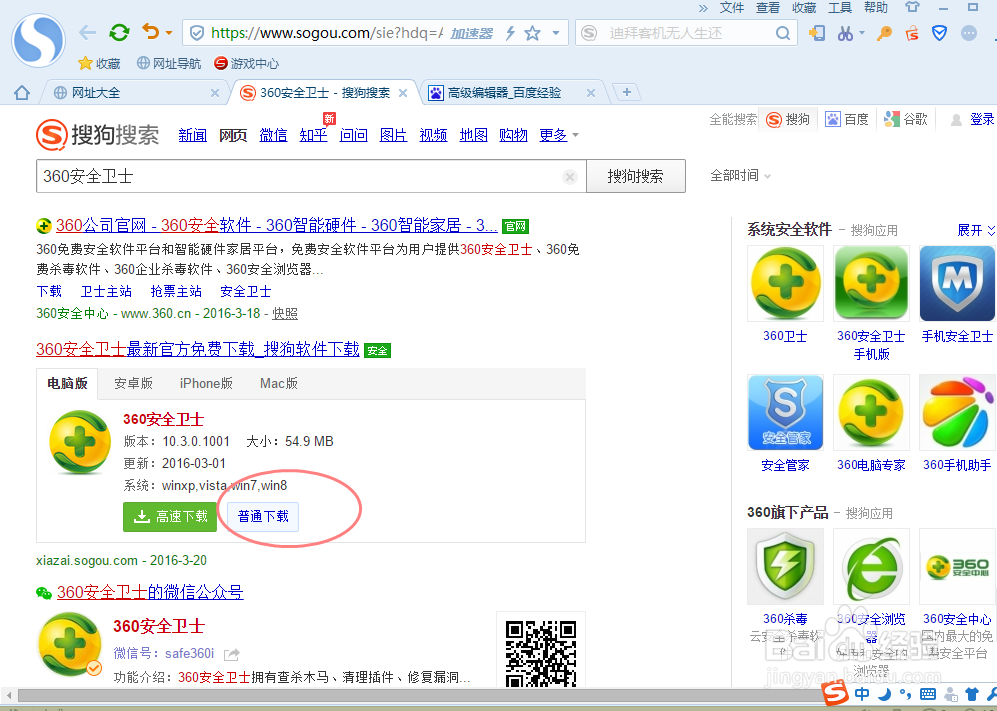This screenshot has width=997, height=711.
Task: Clear search query with X icon
Action: click(570, 177)
